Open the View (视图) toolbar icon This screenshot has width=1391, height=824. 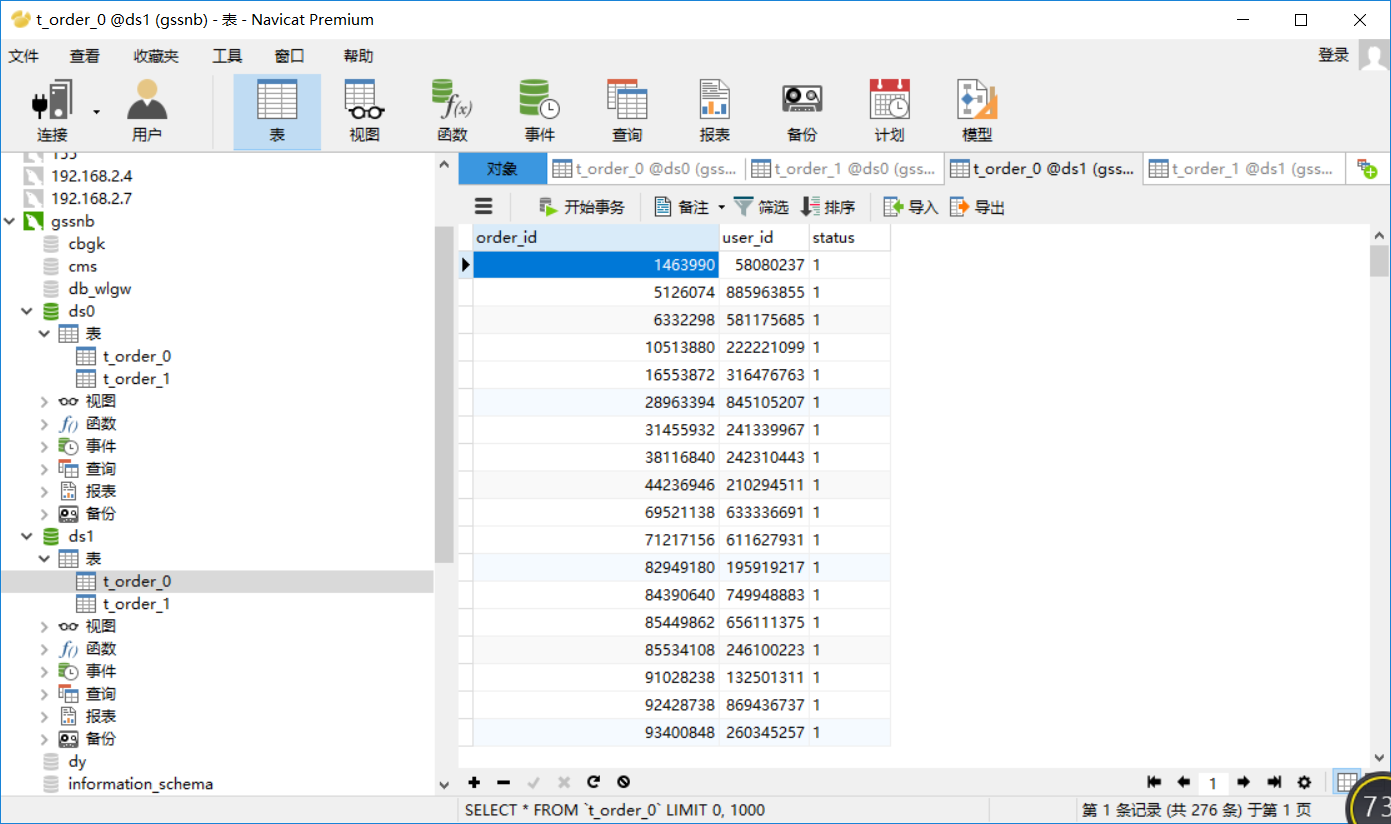[x=365, y=111]
